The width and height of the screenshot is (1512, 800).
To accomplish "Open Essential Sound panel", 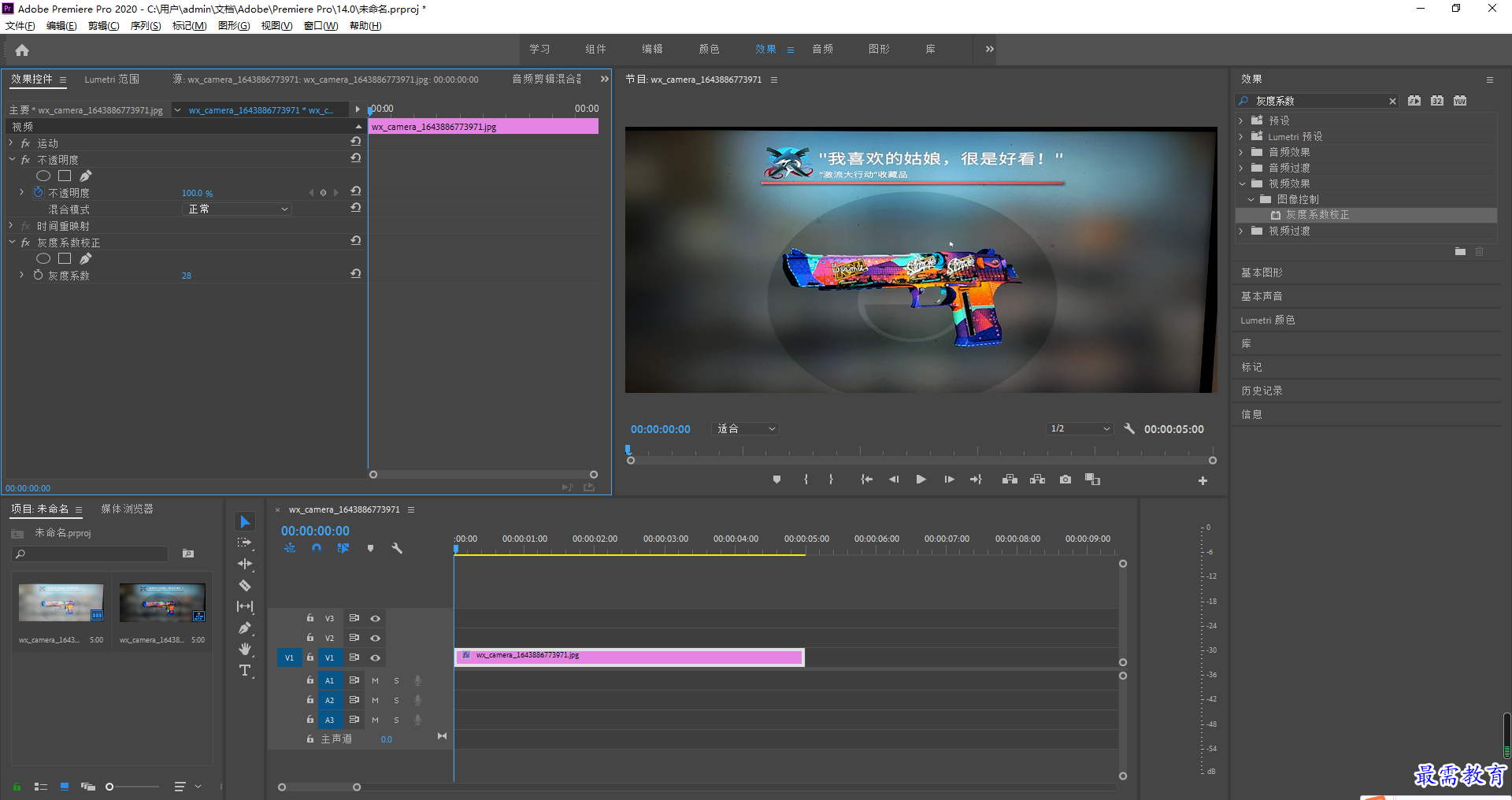I will (x=1262, y=296).
